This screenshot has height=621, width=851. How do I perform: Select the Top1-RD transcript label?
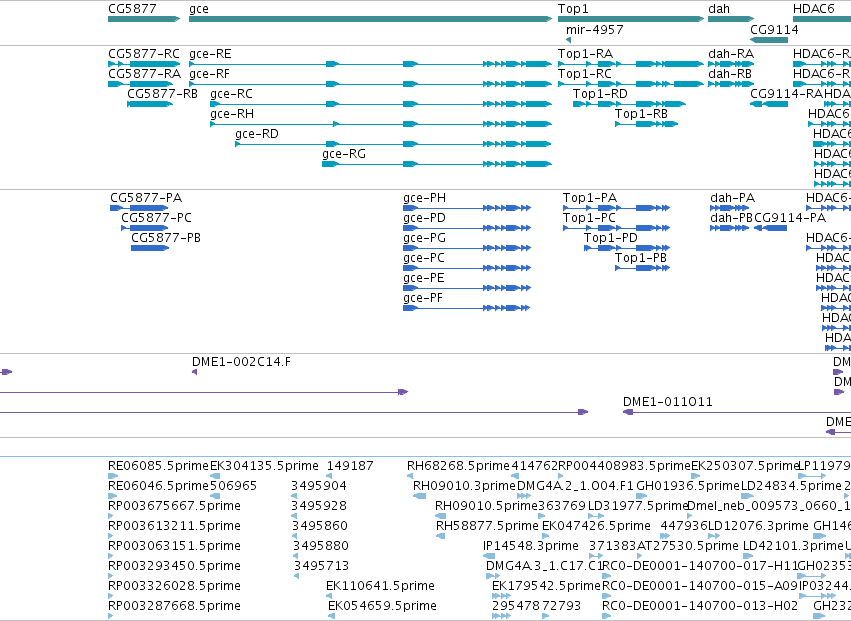point(600,94)
